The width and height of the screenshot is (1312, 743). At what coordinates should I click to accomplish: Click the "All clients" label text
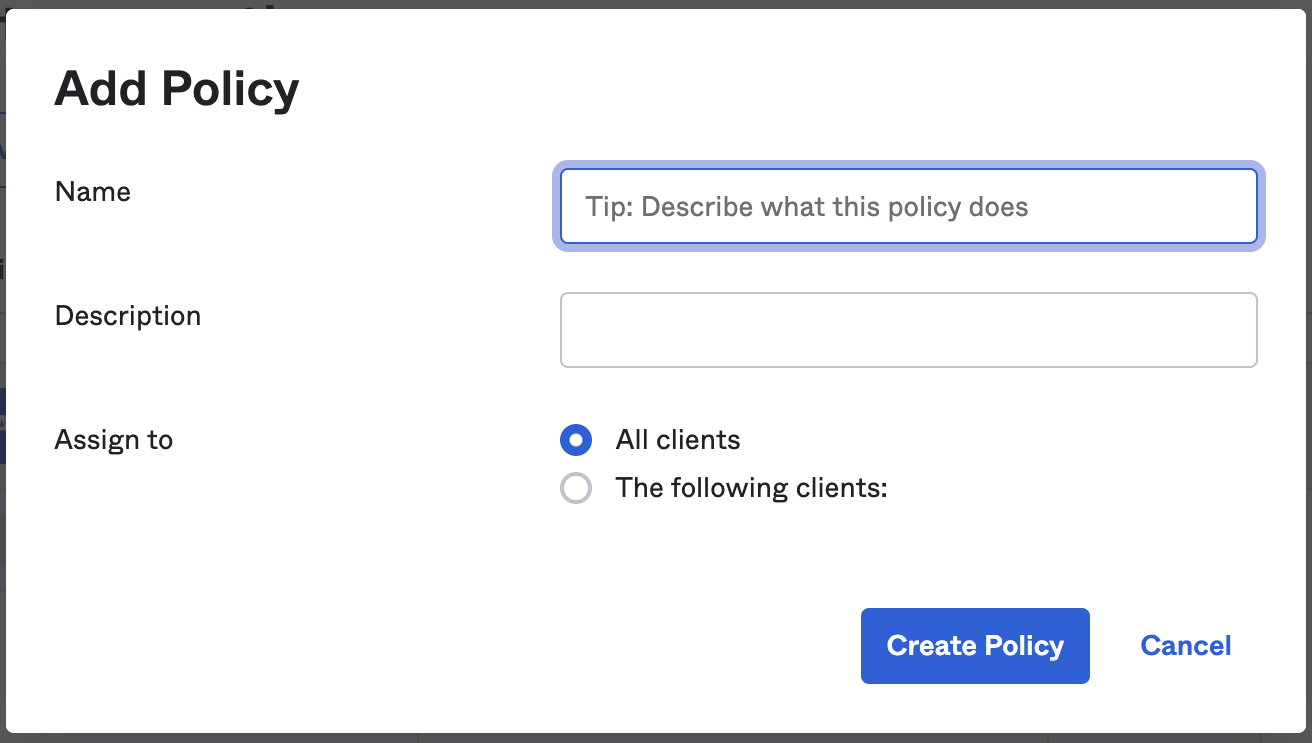(x=678, y=440)
